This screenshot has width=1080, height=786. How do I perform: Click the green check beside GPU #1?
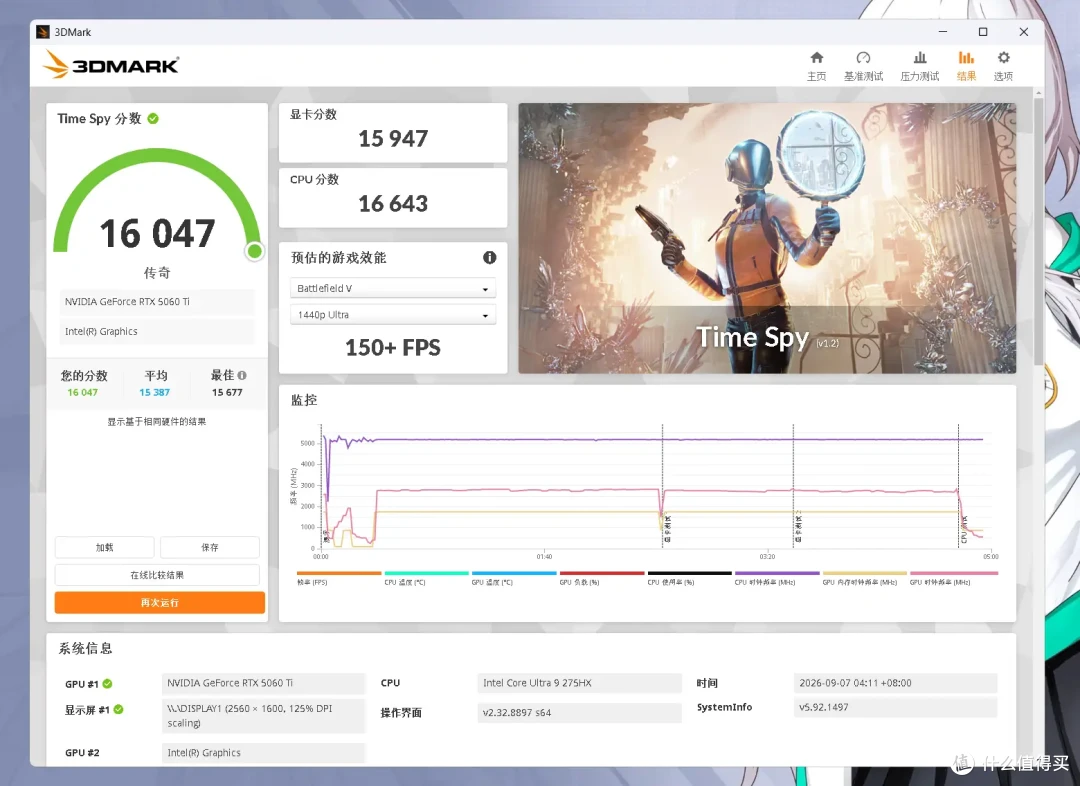(x=107, y=683)
